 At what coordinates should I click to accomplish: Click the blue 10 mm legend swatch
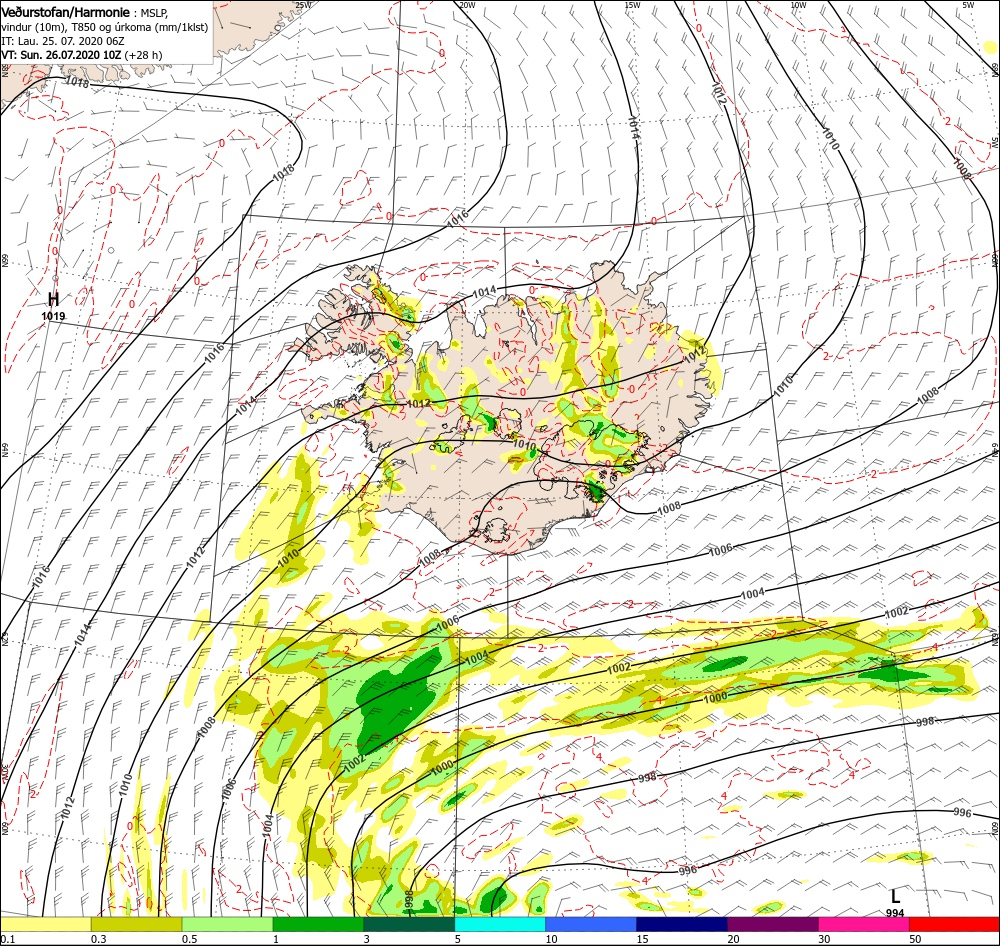pyautogui.click(x=591, y=924)
